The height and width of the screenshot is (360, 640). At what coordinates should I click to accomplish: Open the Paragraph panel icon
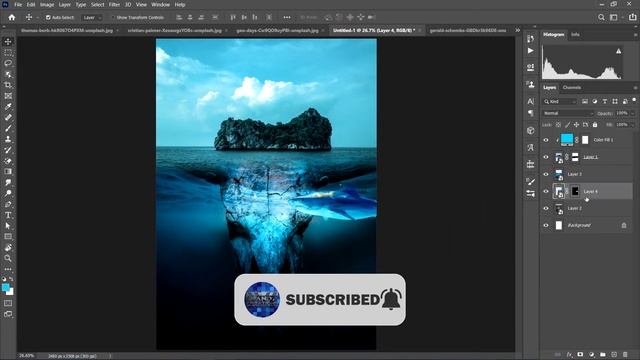[530, 113]
